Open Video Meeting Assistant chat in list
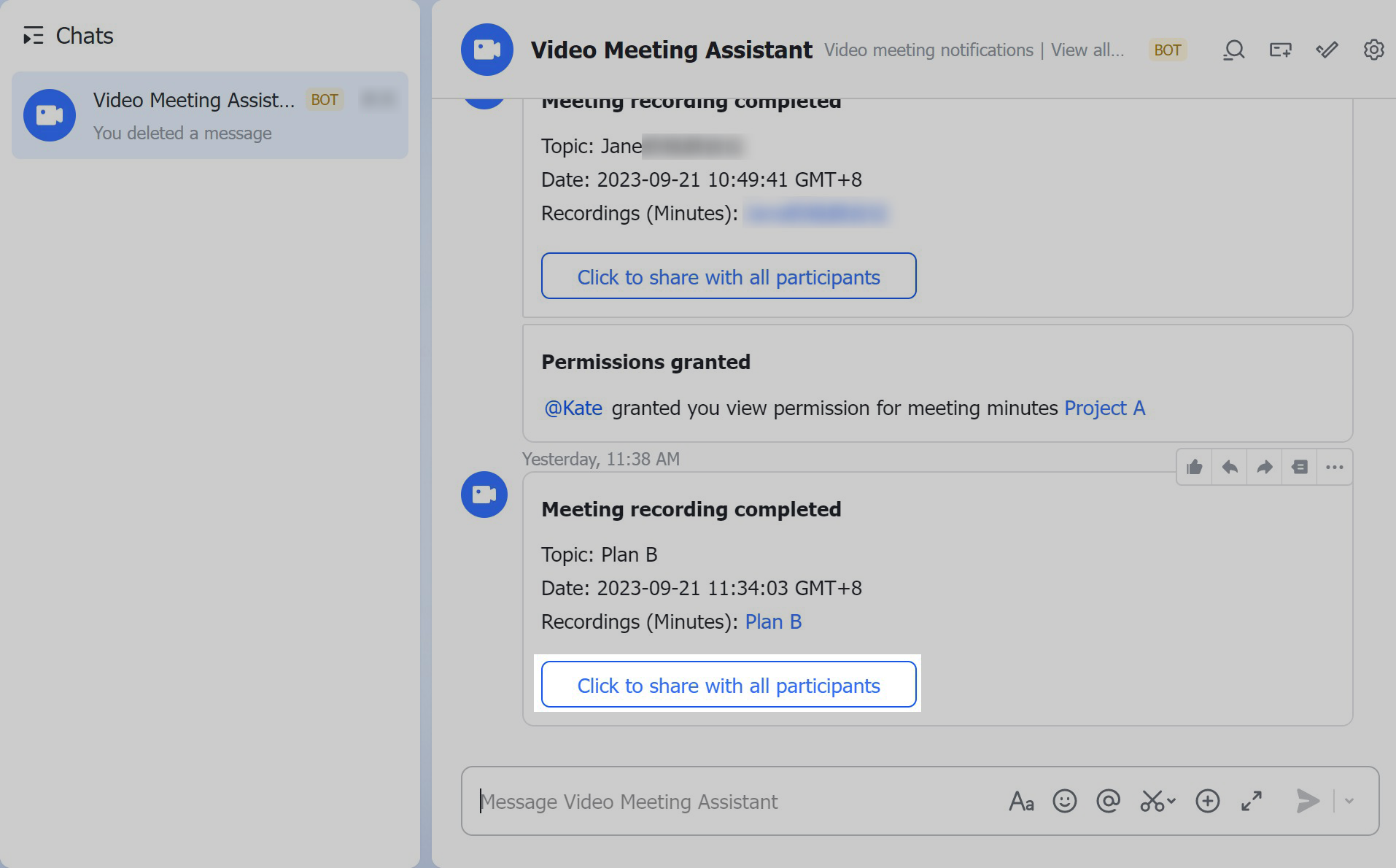Viewport: 1396px width, 868px height. point(210,115)
